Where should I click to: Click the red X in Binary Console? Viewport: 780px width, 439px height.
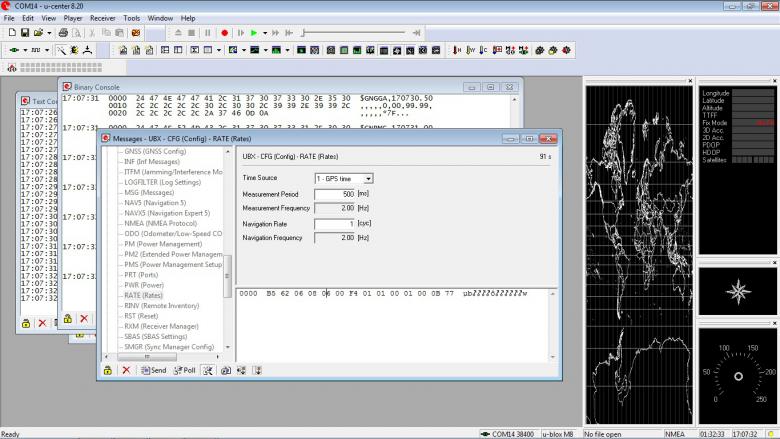84,319
